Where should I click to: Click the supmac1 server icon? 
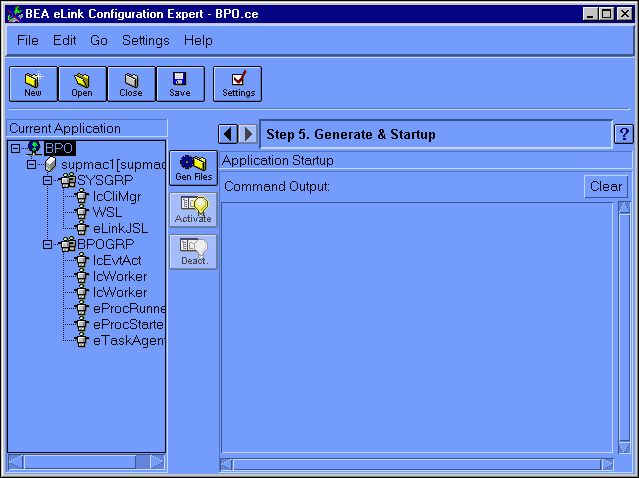51,164
